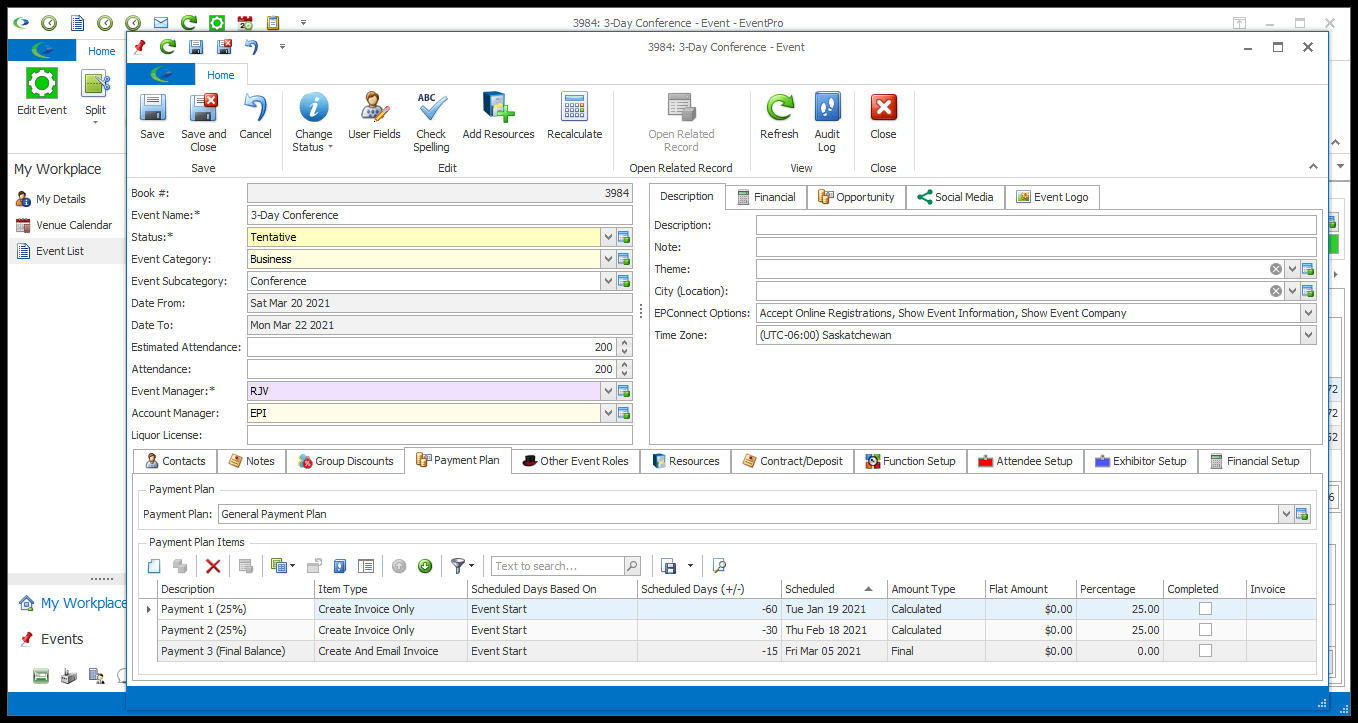Select the Contacts tab
Screen dimensions: 1358x723
pos(176,461)
